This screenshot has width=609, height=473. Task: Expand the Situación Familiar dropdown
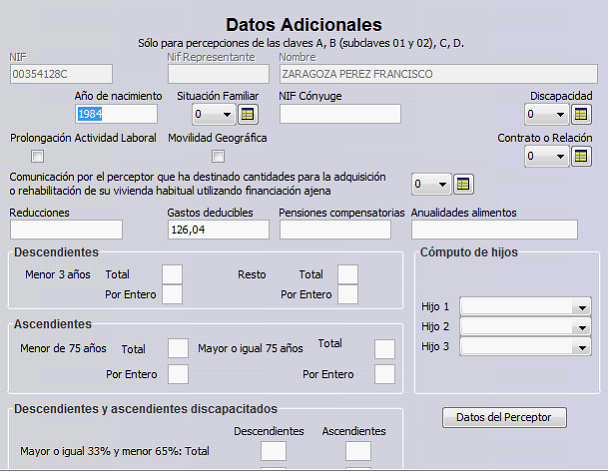tap(228, 114)
